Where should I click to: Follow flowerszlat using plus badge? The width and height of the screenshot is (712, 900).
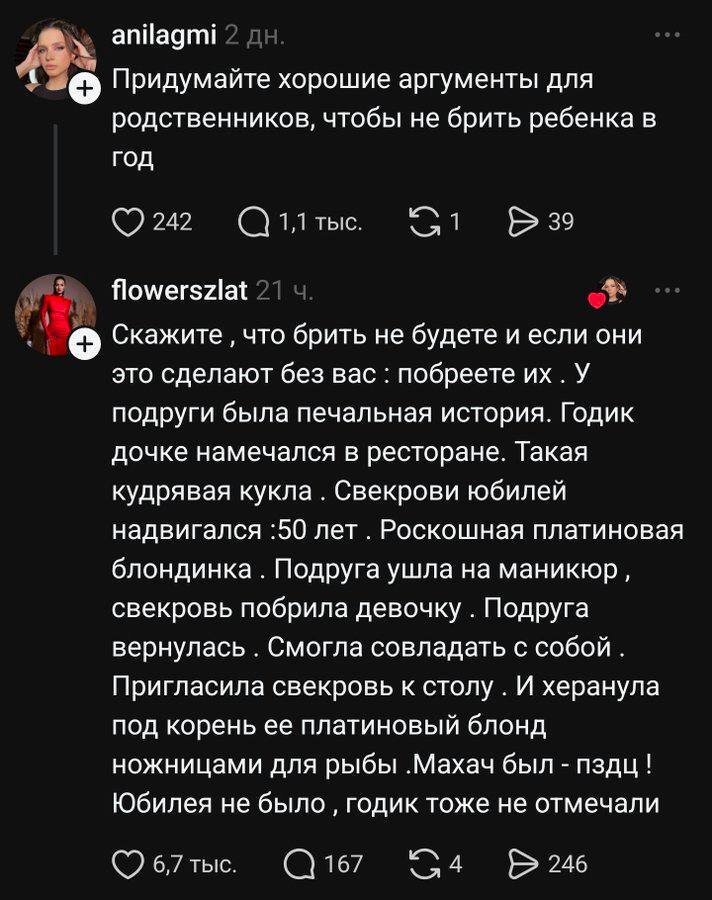coord(85,346)
